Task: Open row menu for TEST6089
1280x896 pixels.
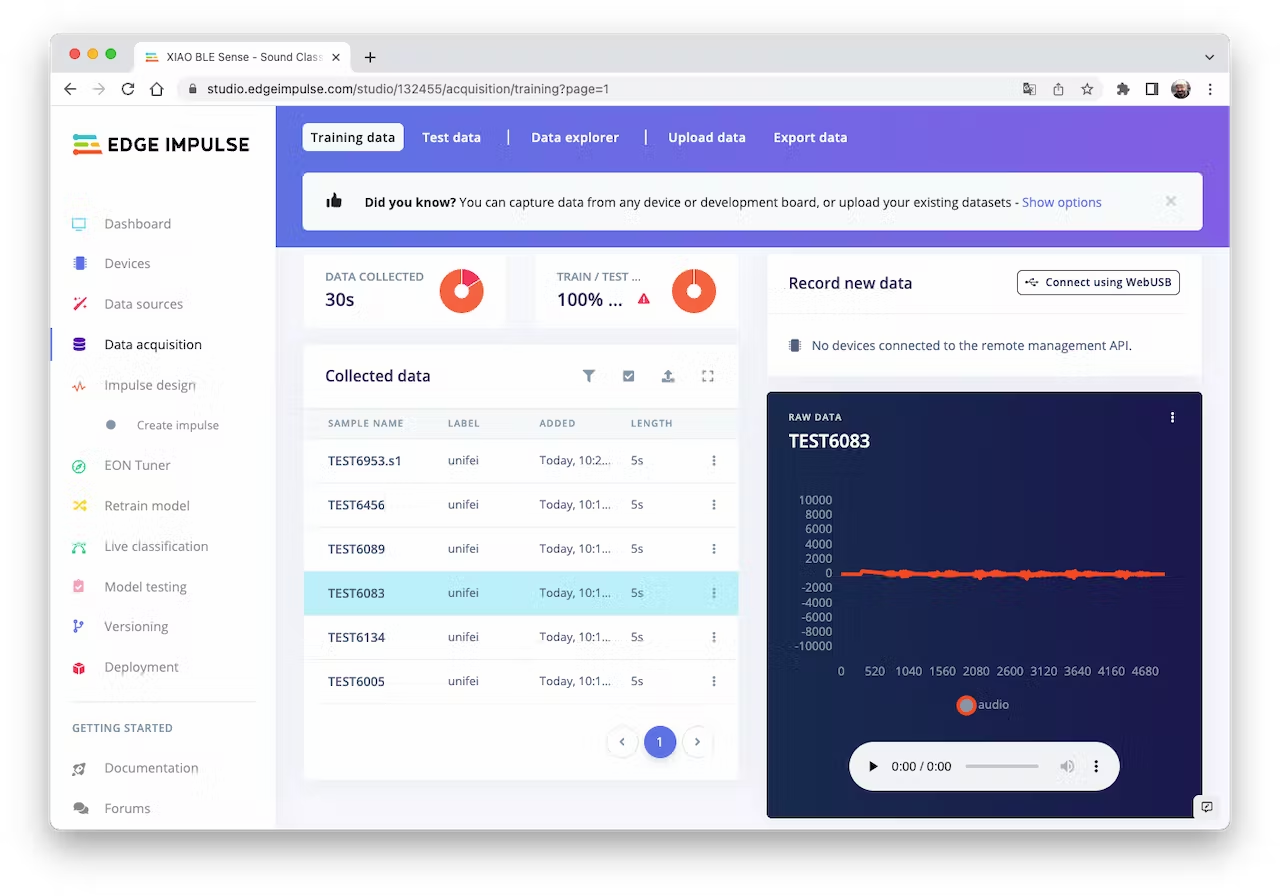Action: coord(714,549)
